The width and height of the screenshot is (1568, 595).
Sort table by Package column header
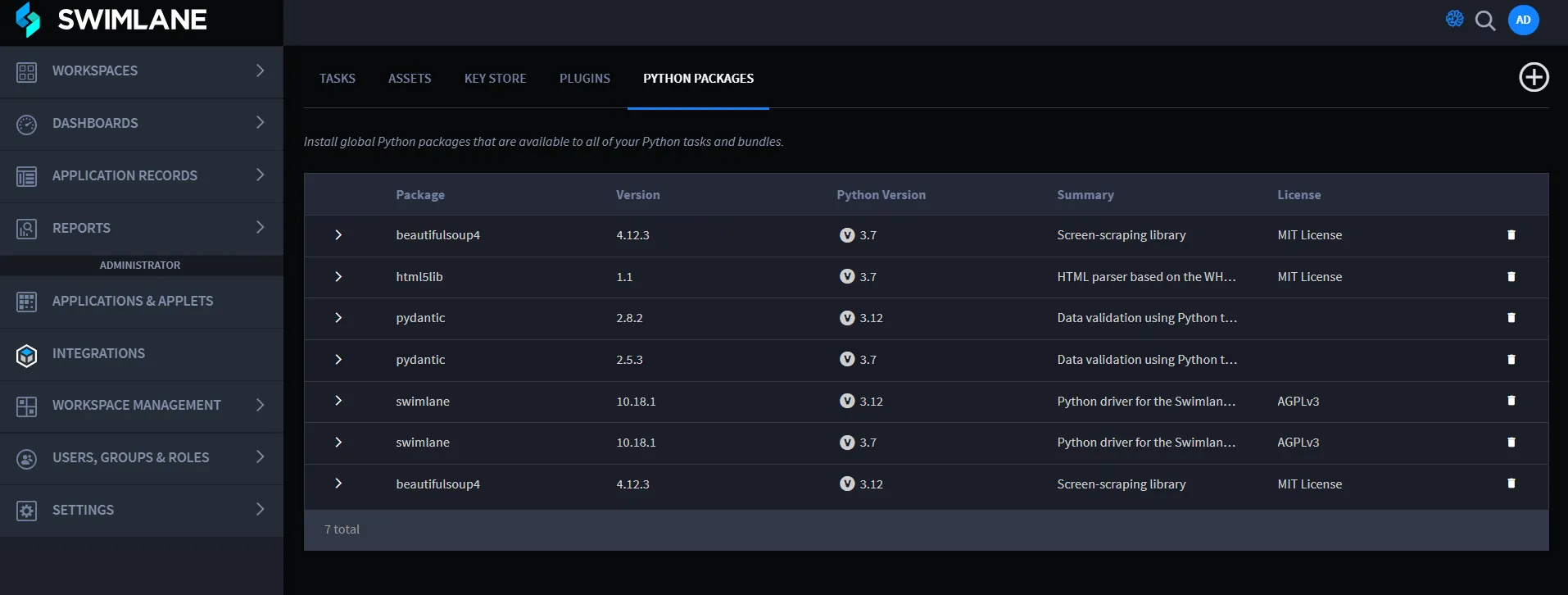click(420, 195)
